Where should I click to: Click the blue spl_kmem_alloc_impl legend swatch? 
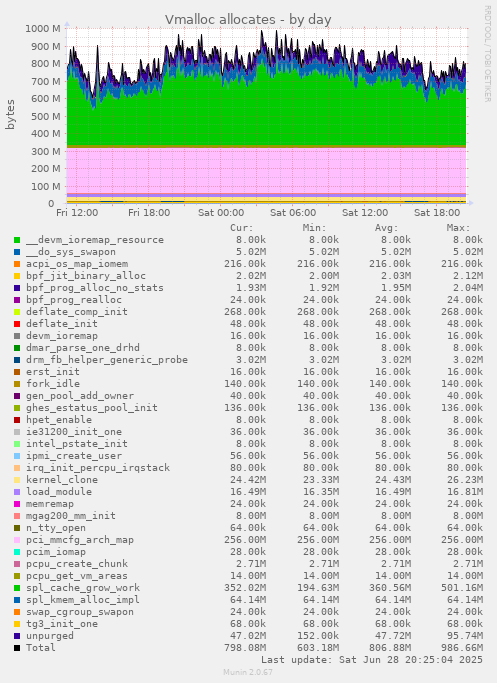coord(17,600)
